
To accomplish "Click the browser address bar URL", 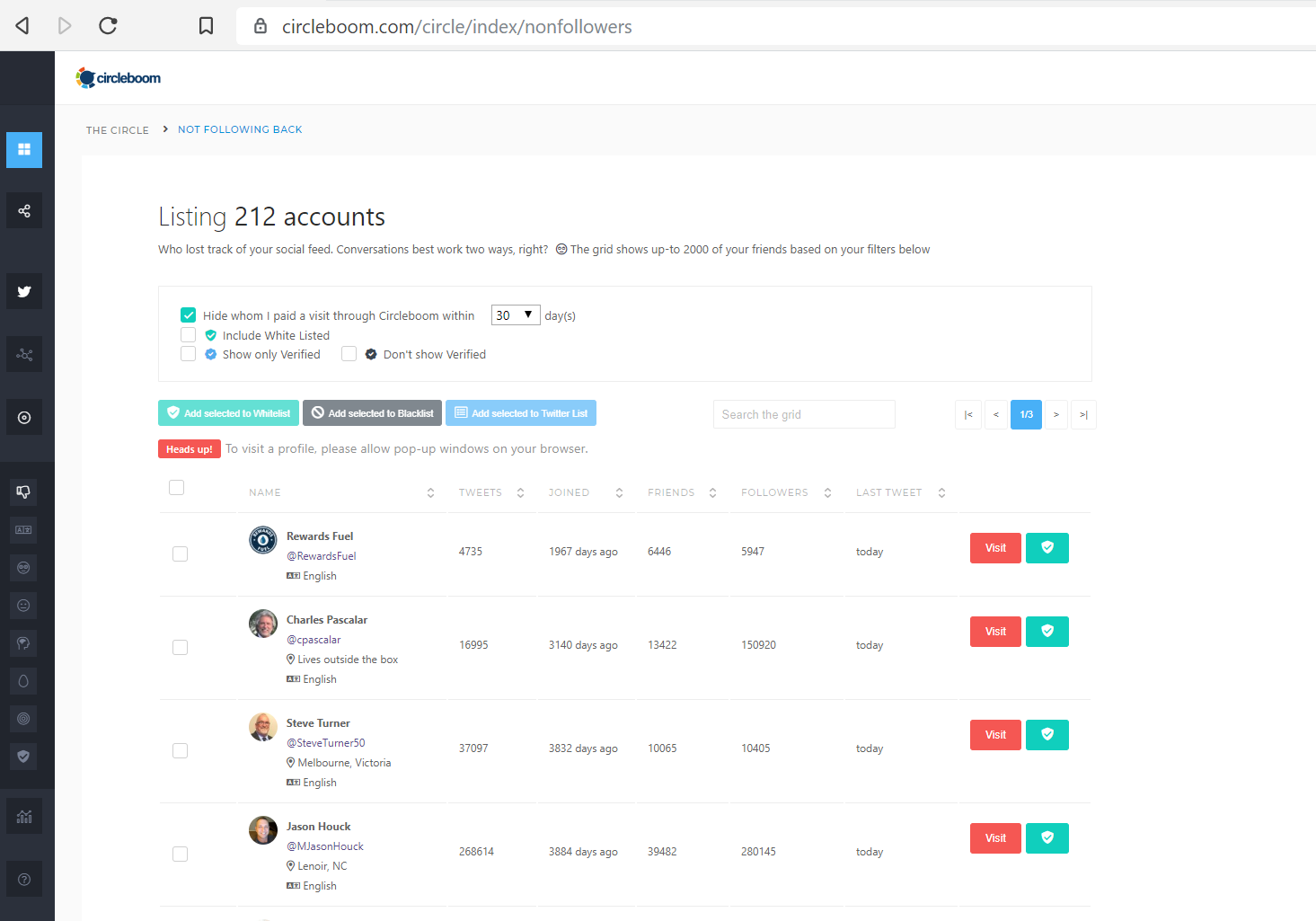I will (457, 27).
